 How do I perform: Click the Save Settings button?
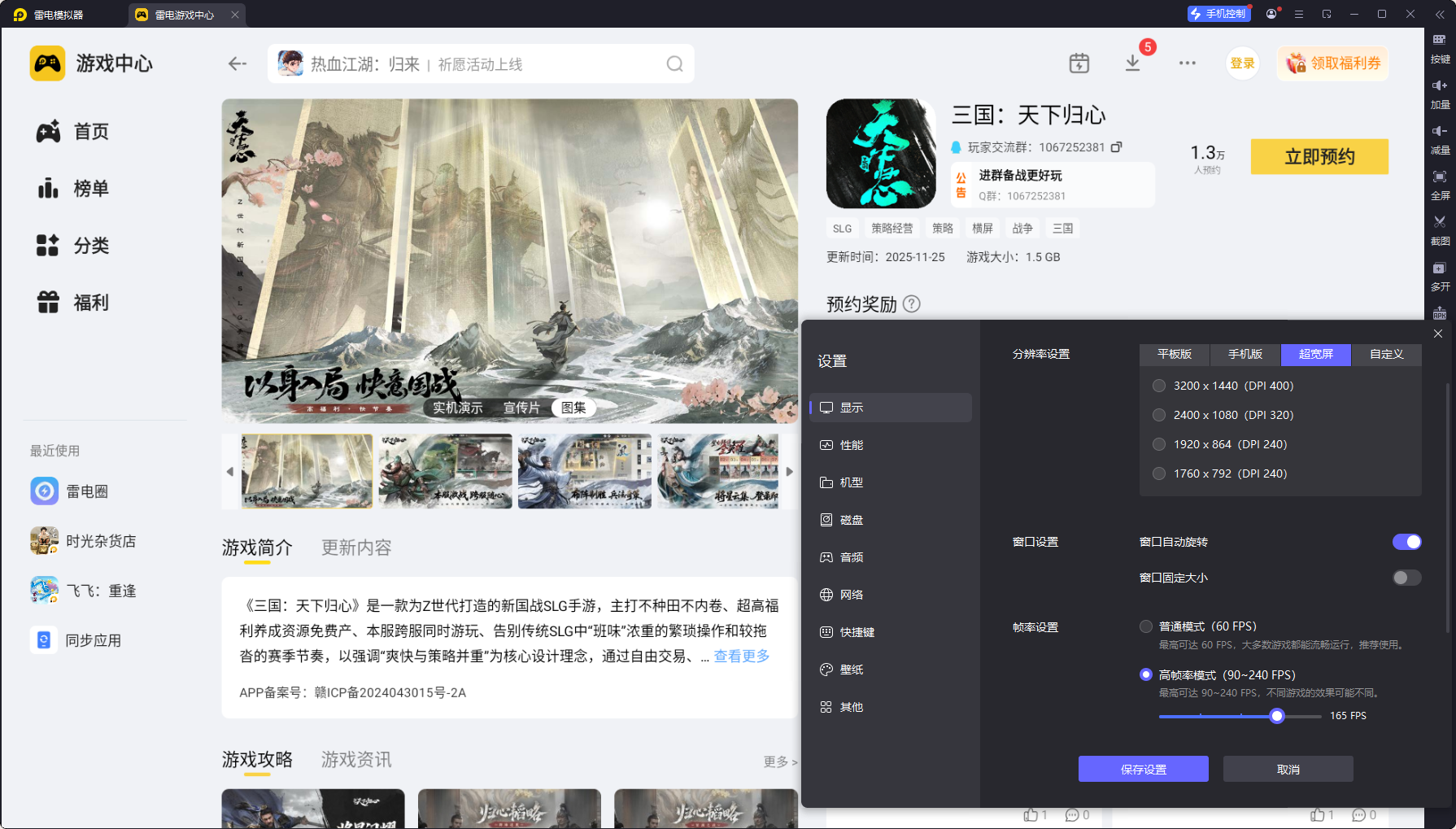click(1143, 769)
